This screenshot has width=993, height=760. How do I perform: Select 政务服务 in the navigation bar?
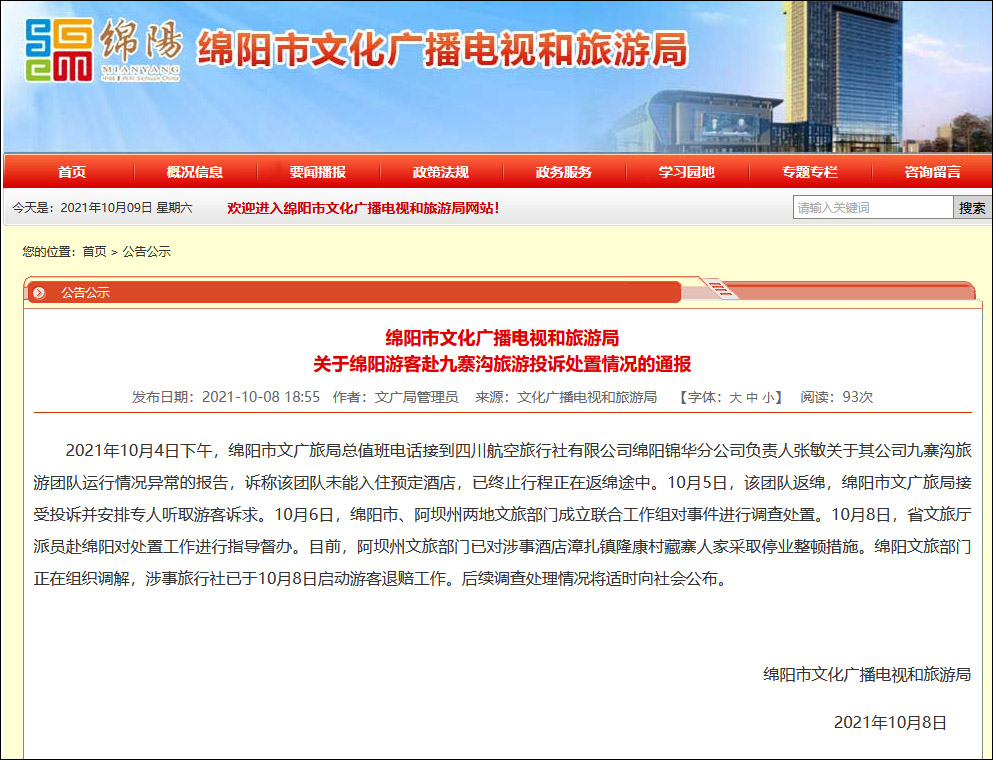click(x=563, y=172)
